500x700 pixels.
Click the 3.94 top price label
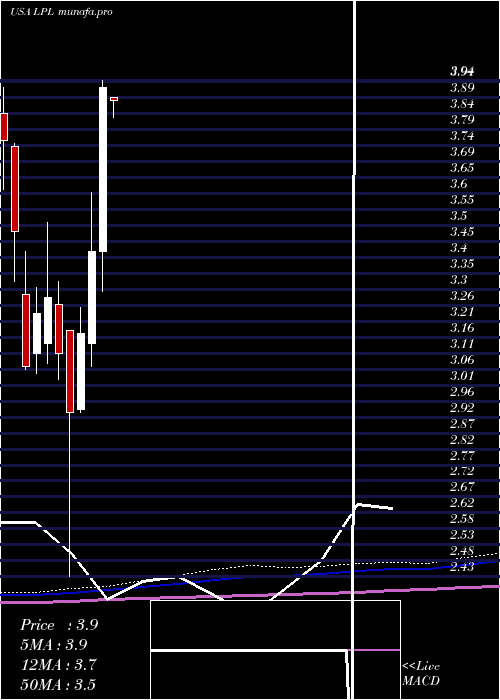(462, 71)
